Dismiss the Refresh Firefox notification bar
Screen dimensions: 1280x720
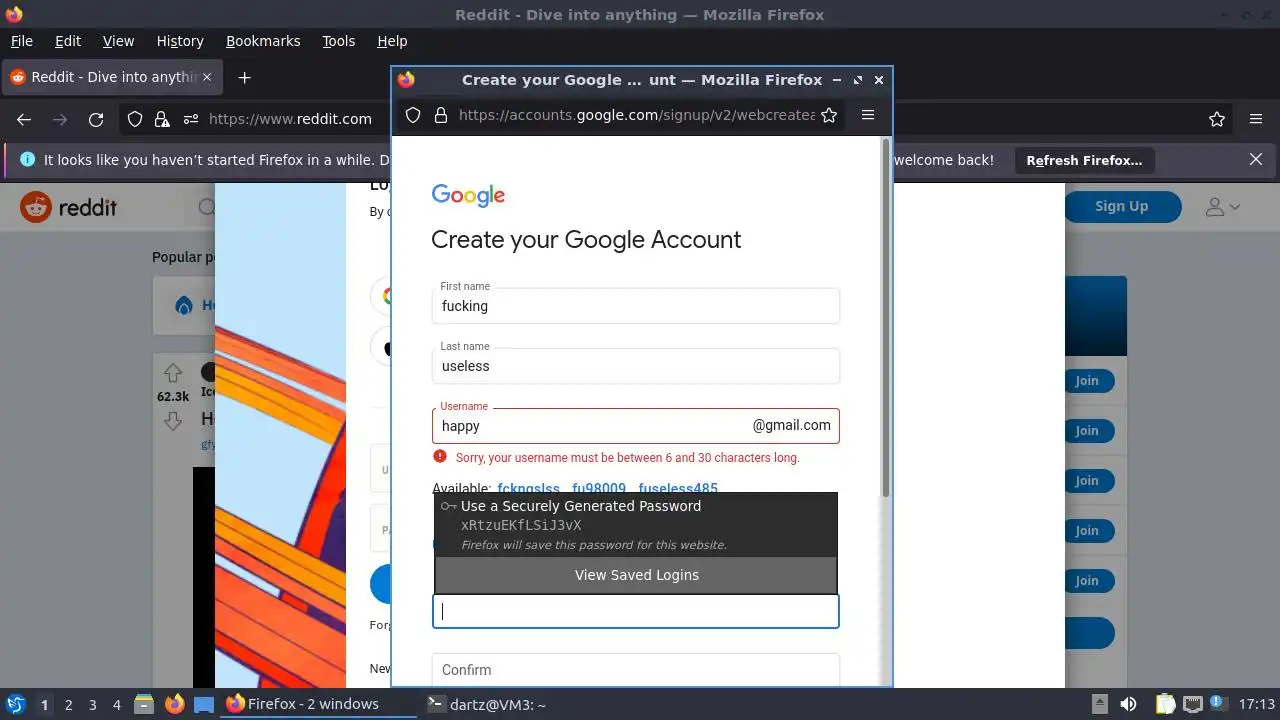1256,159
